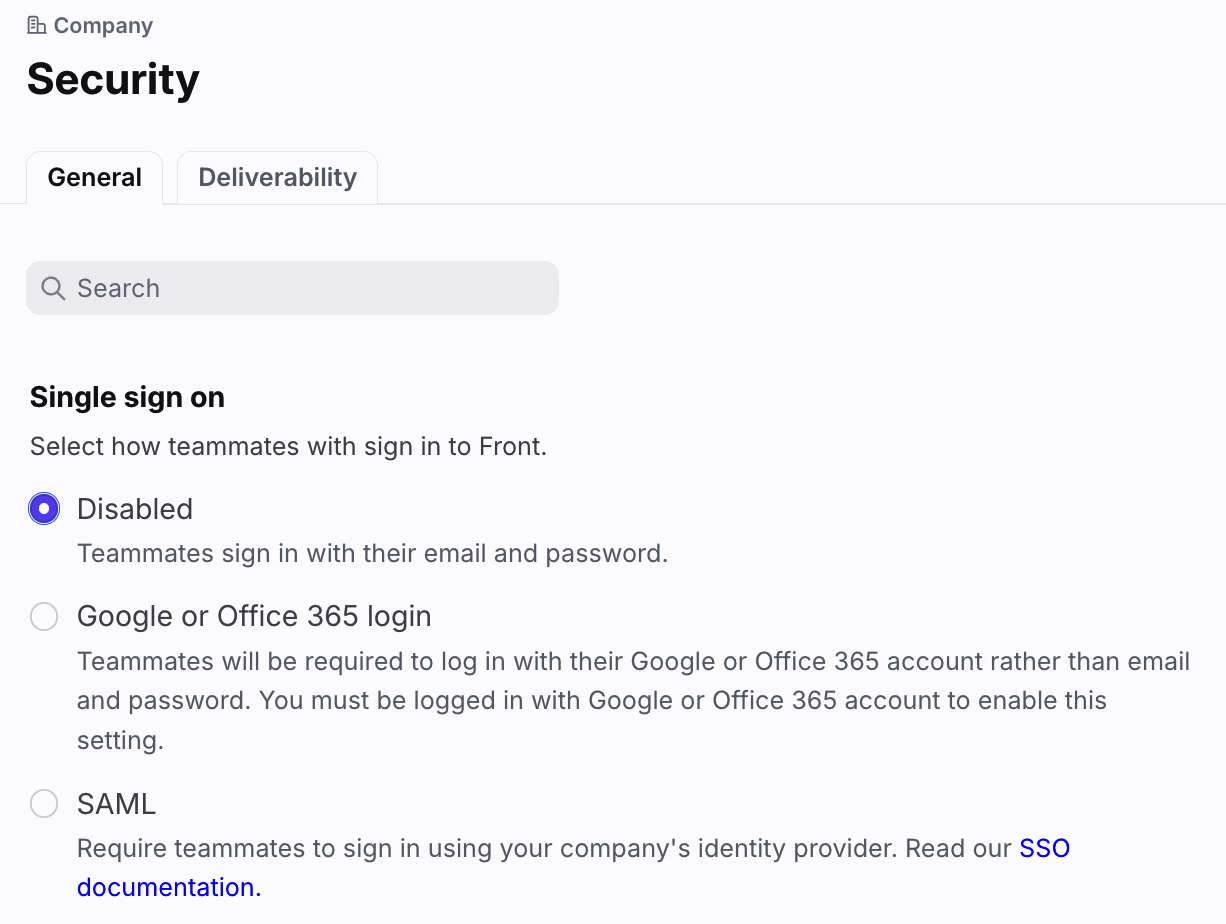Click the Disabled option label text

pyautogui.click(x=135, y=509)
